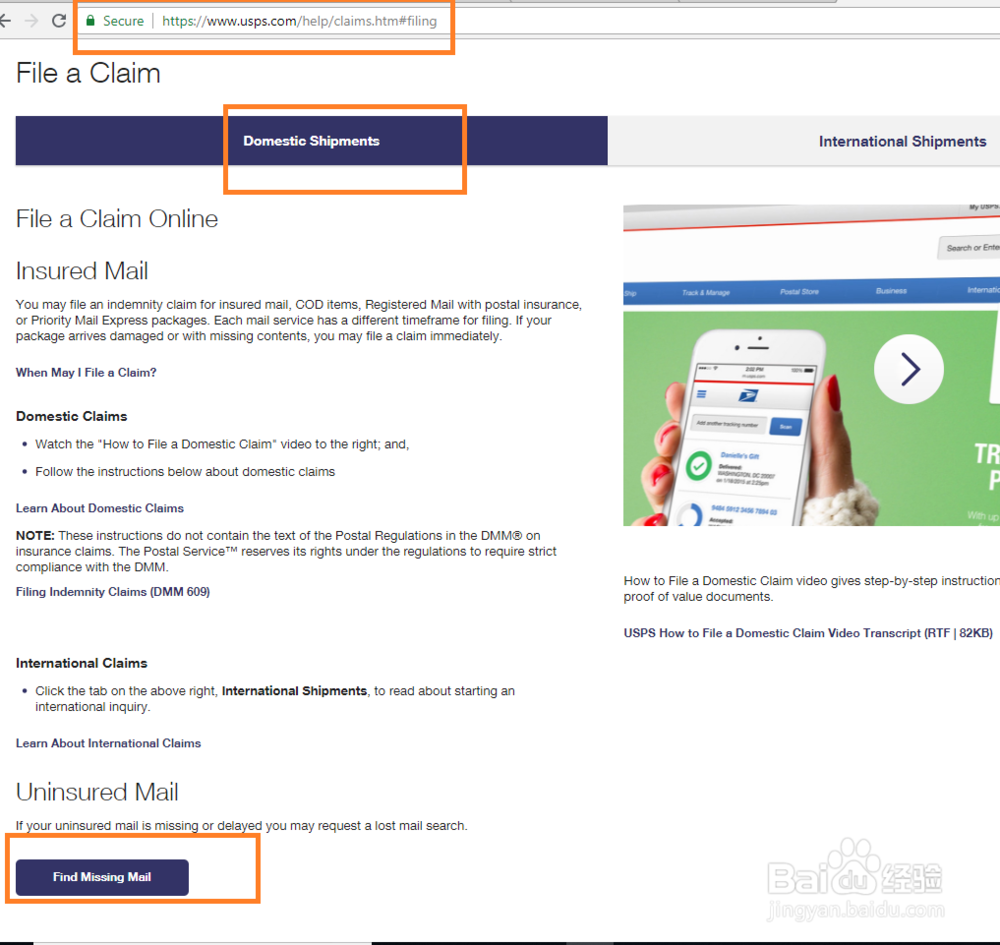
Task: Open Learn About International Claims link
Action: click(x=108, y=744)
